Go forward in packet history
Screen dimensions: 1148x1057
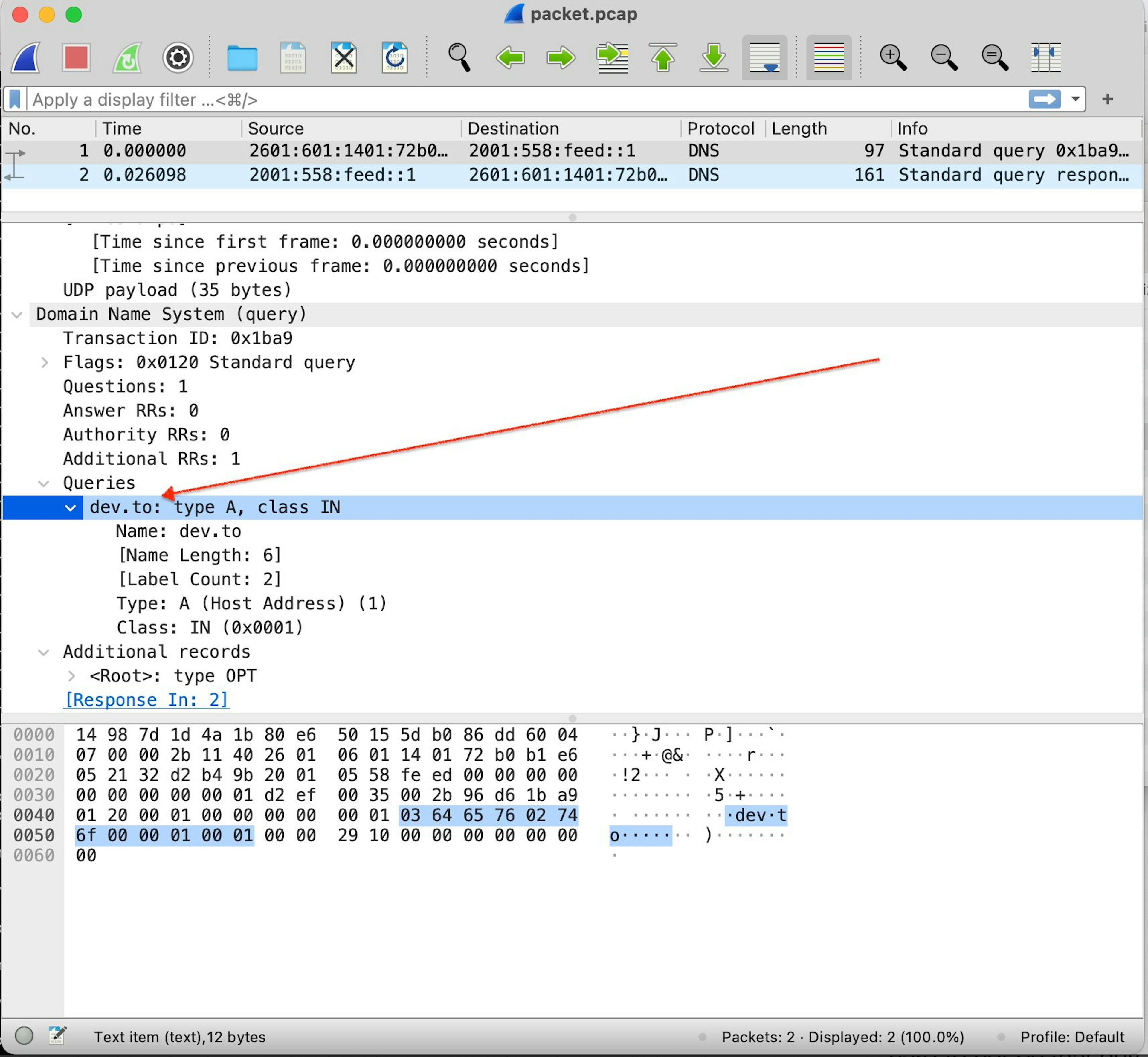561,57
